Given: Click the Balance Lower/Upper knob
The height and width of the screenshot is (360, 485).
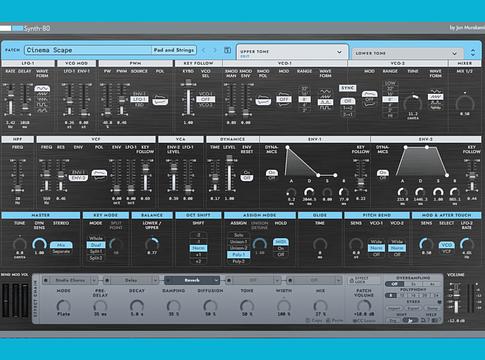Looking at the screenshot, I should pos(152,244).
